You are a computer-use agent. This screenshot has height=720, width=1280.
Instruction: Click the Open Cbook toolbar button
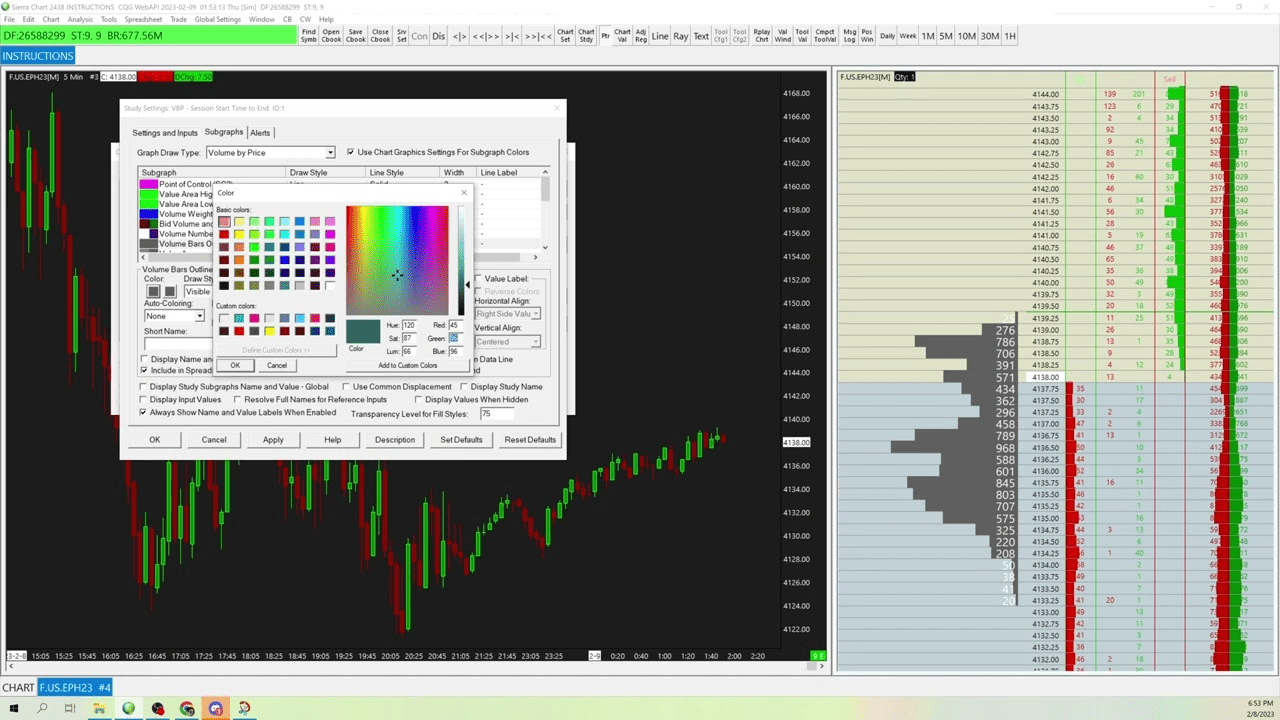(332, 36)
